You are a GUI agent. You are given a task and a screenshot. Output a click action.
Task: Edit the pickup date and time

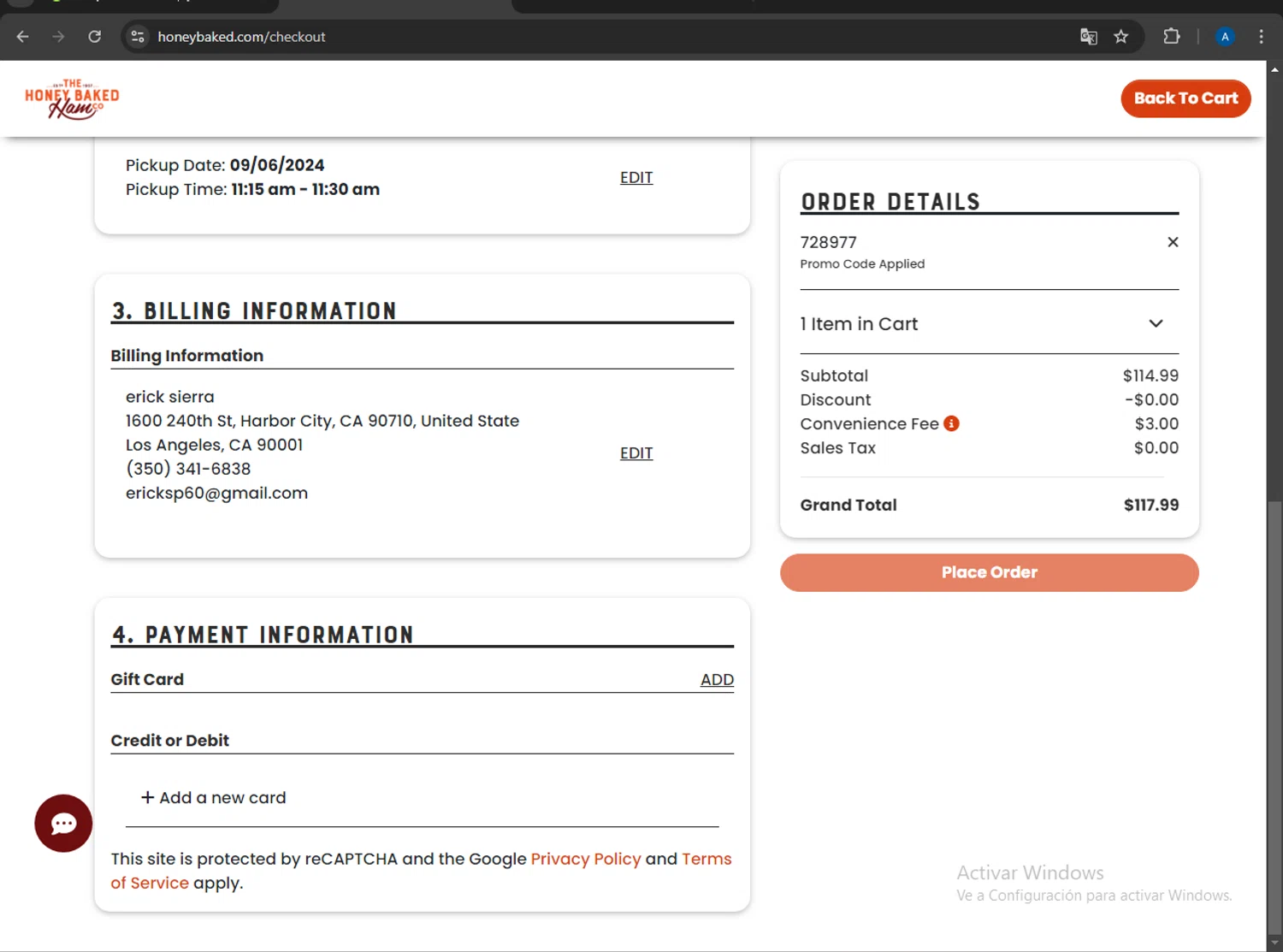coord(636,178)
